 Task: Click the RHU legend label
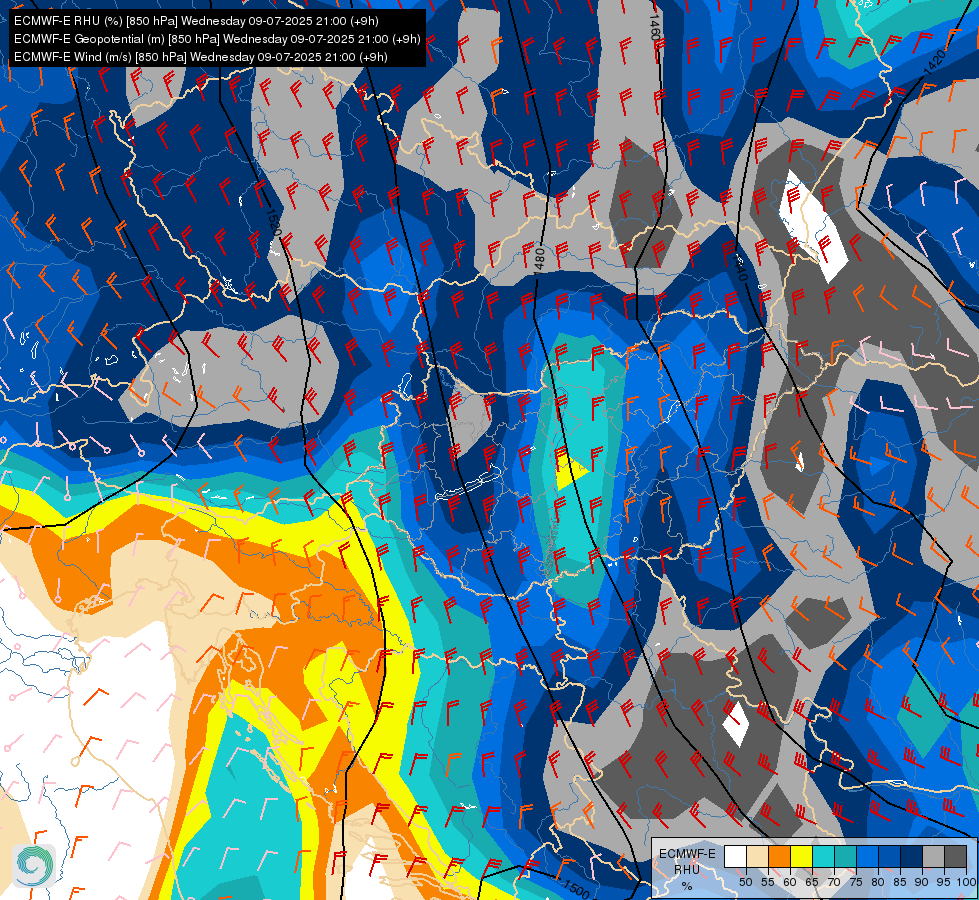687,869
